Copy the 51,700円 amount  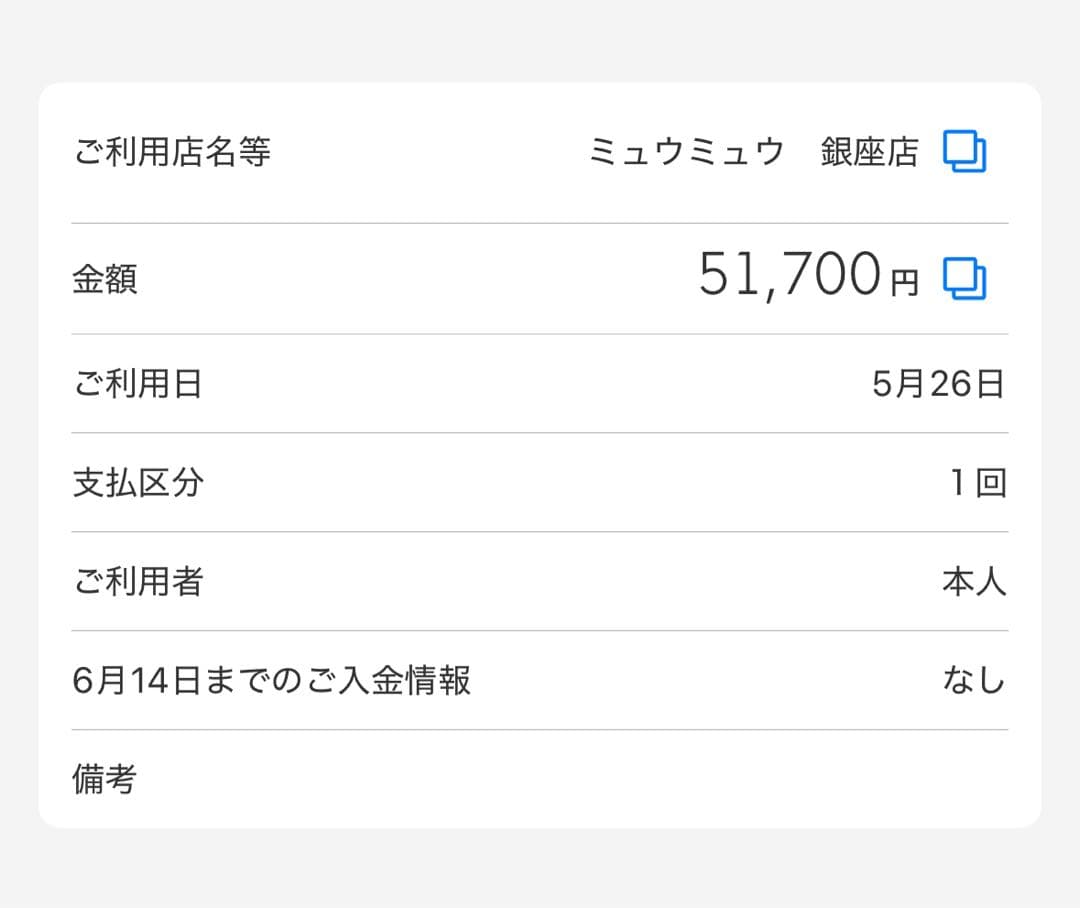coord(964,279)
